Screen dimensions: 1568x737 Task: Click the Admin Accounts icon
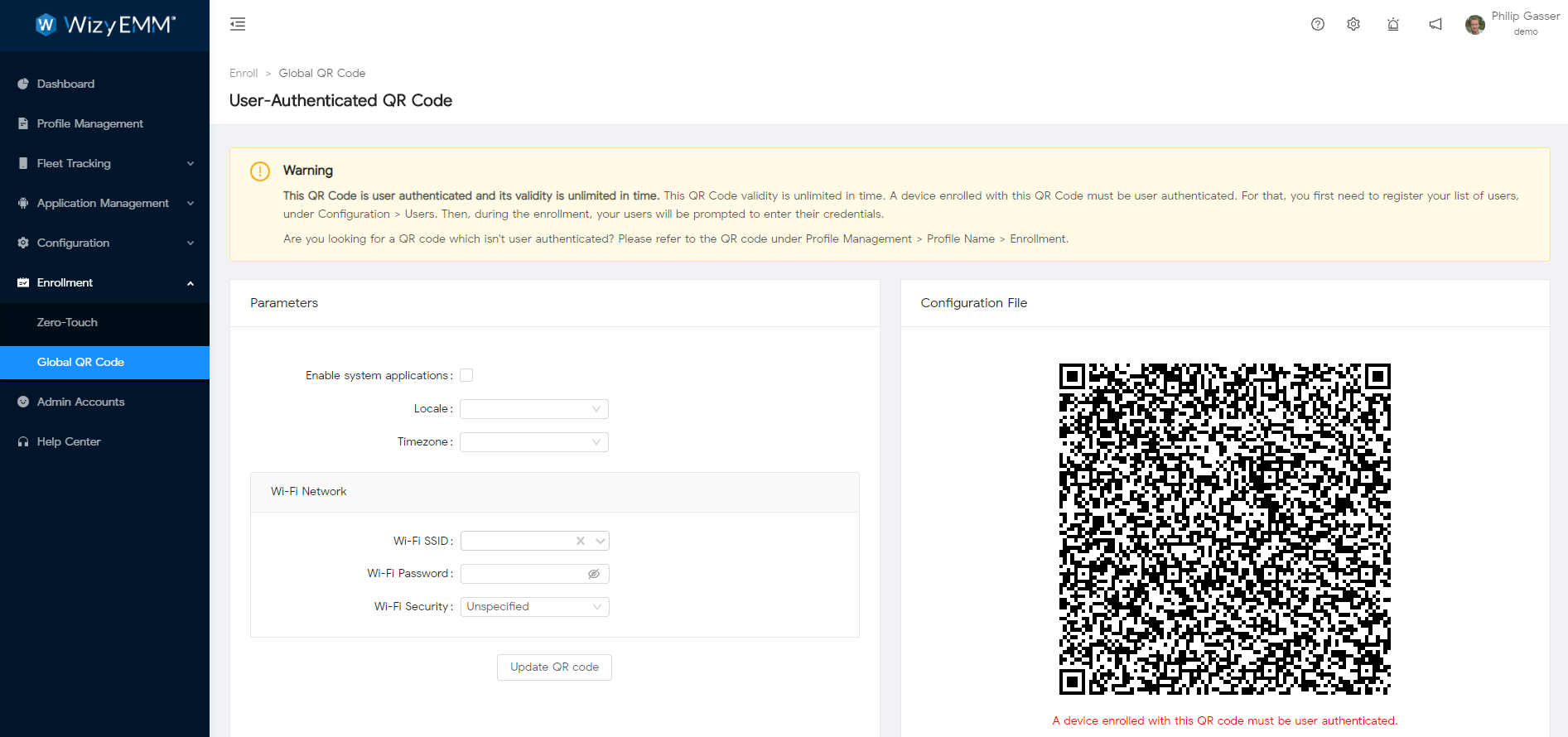23,402
